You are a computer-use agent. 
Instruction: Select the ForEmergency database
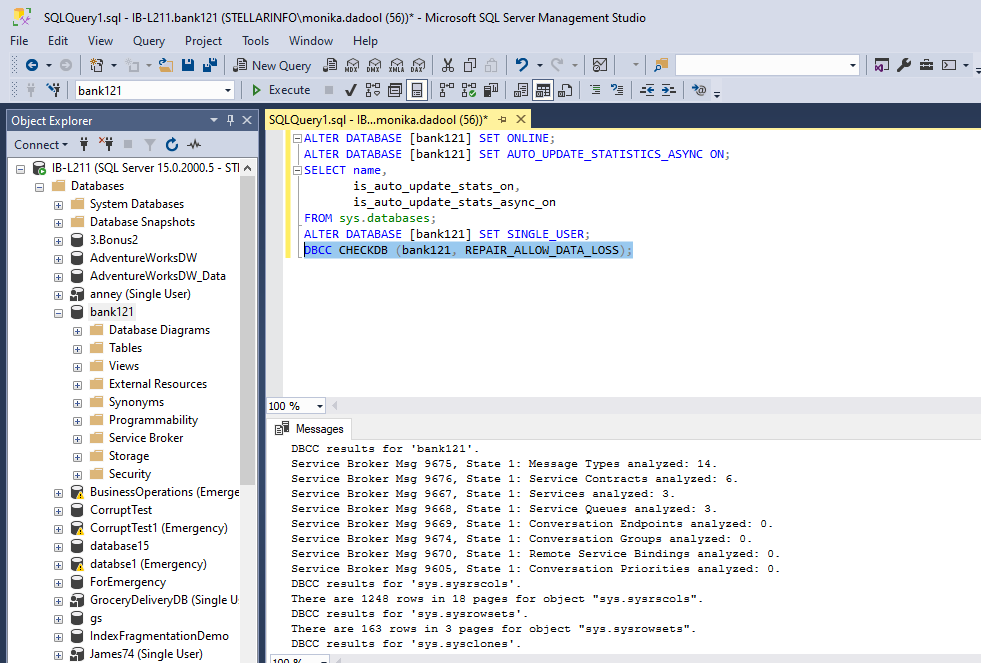pos(128,582)
